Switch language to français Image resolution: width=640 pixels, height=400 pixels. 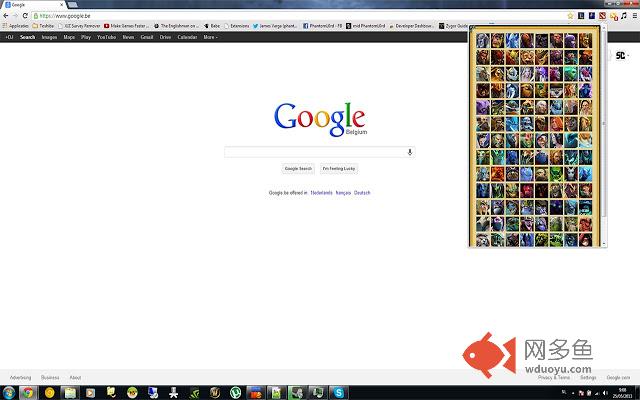343,193
